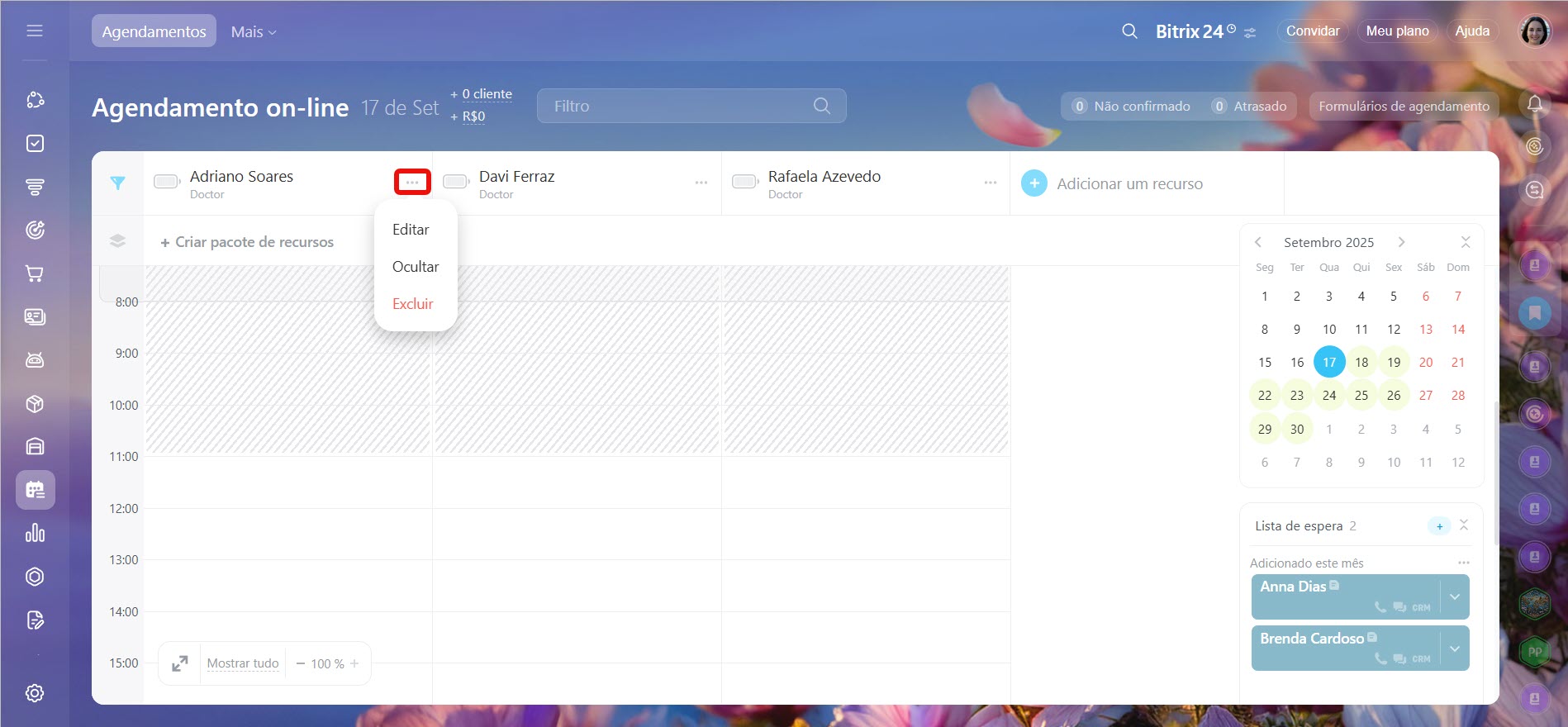The image size is (1568, 727).
Task: Increase zoom with the plus control
Action: coord(354,663)
